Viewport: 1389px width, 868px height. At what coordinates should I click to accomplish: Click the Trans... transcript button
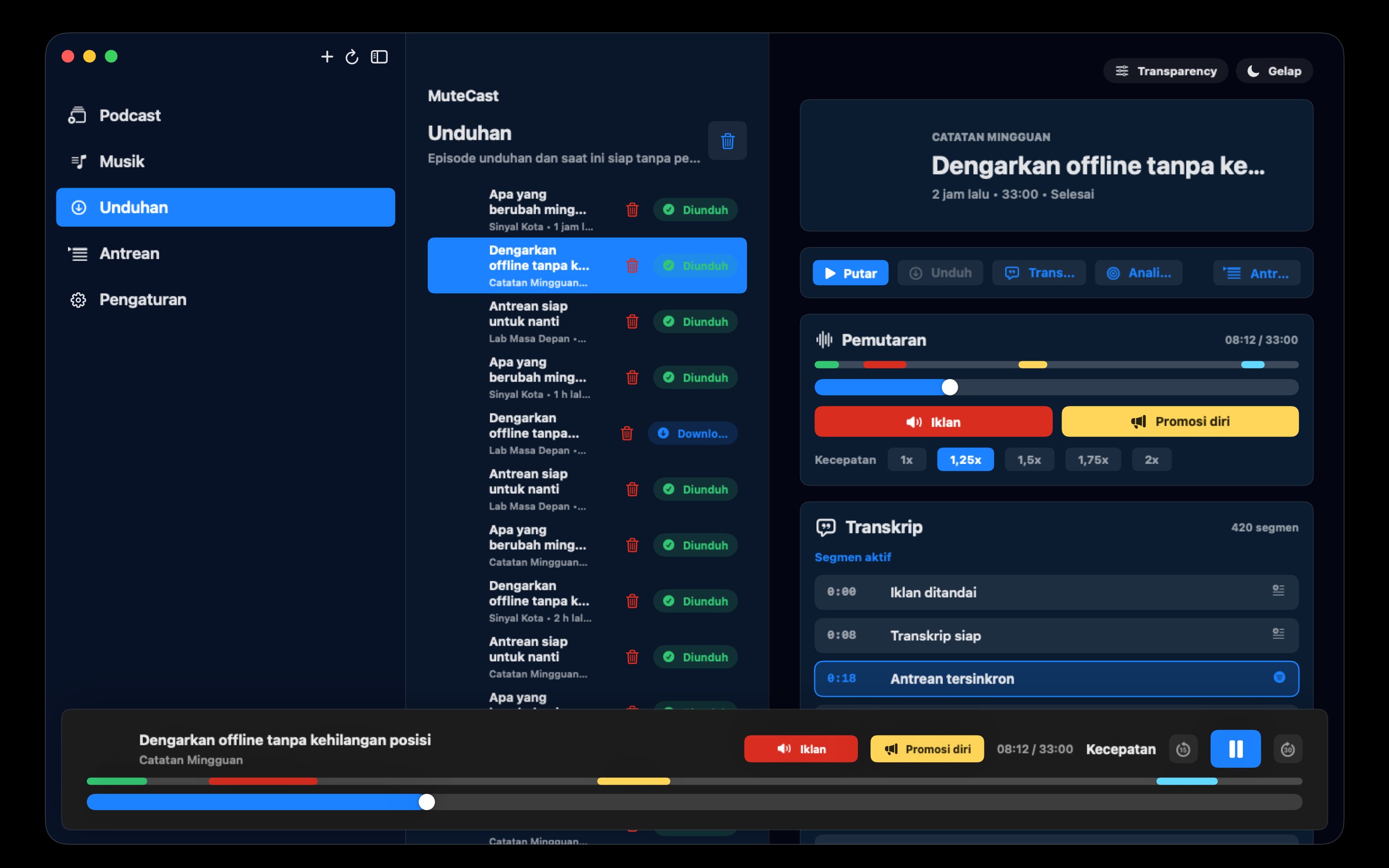coord(1039,272)
